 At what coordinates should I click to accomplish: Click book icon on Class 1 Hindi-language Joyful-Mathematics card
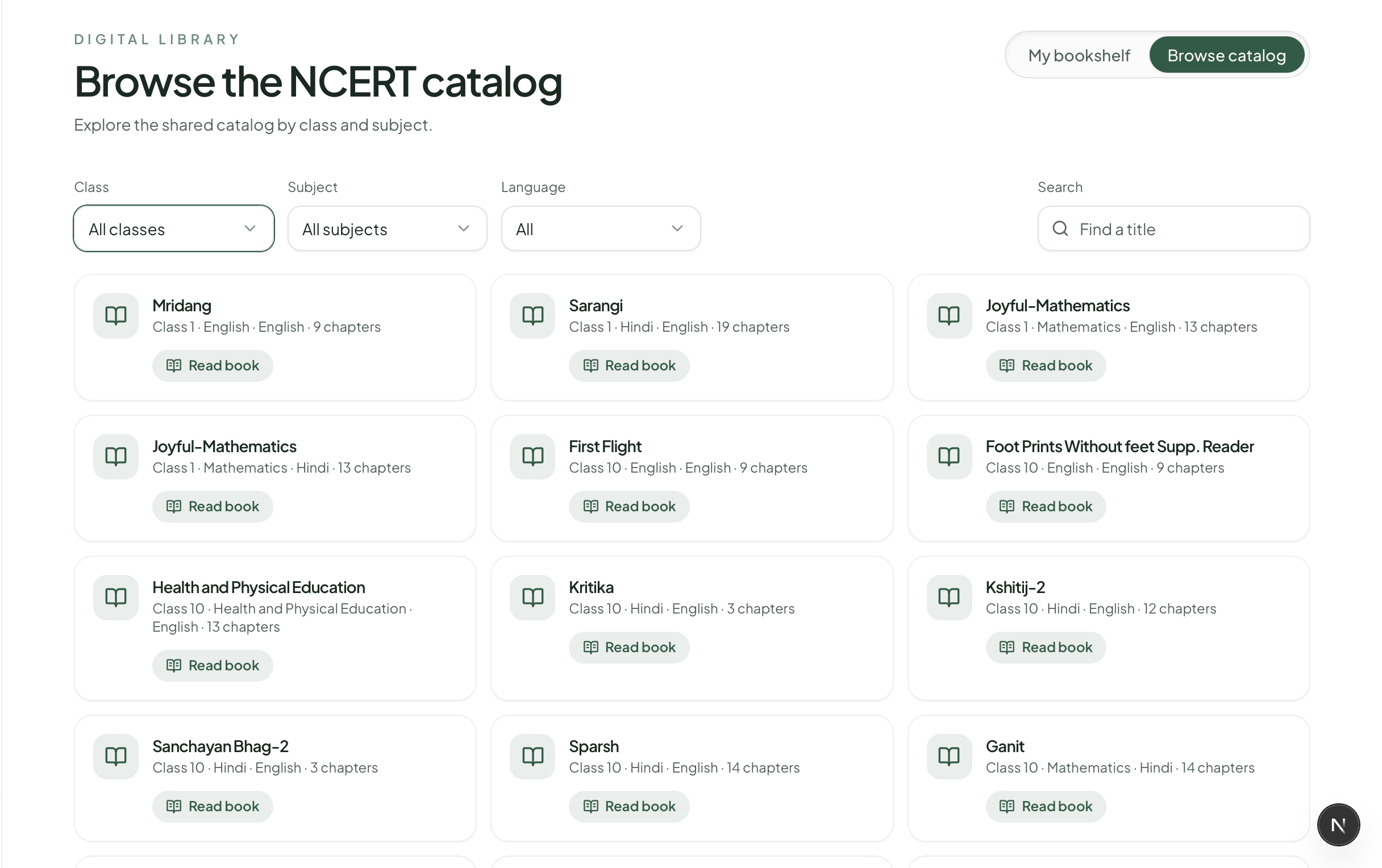(x=115, y=457)
